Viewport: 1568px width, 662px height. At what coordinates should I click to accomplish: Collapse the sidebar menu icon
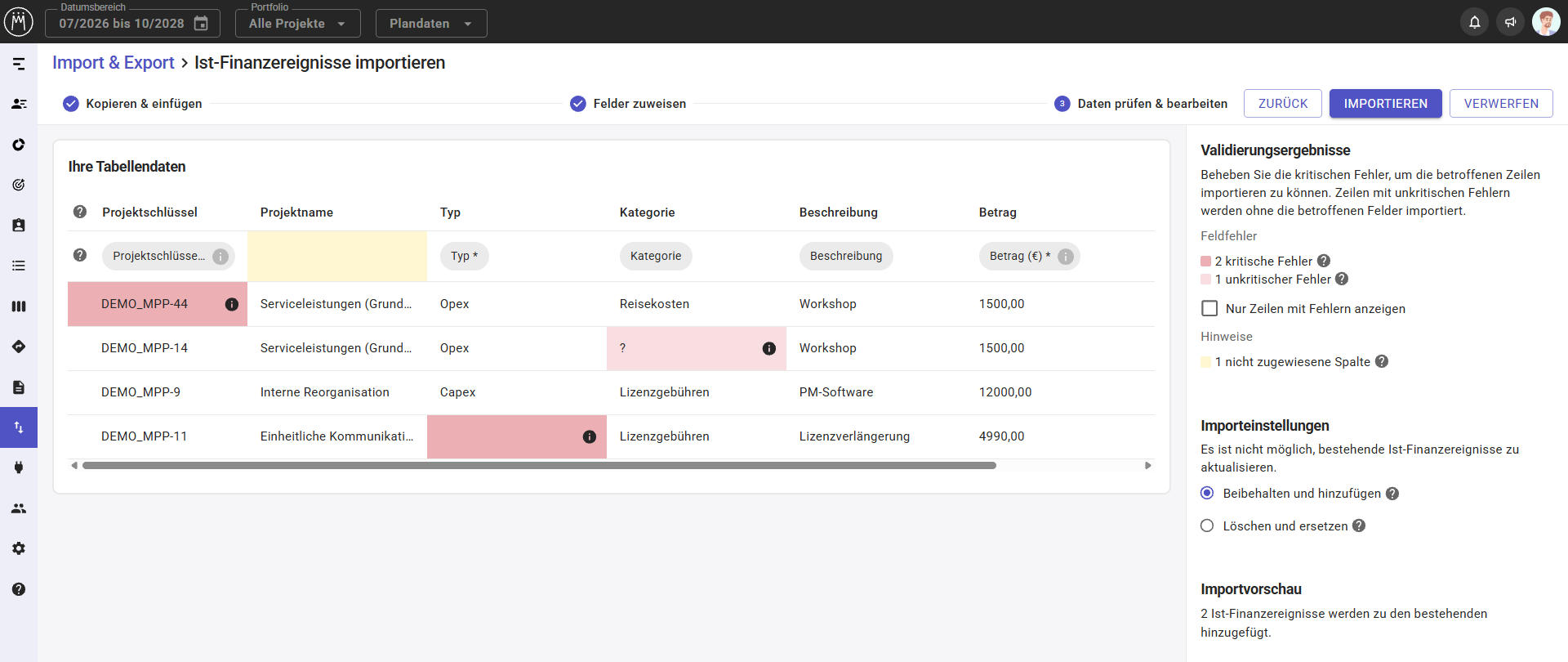coord(19,64)
